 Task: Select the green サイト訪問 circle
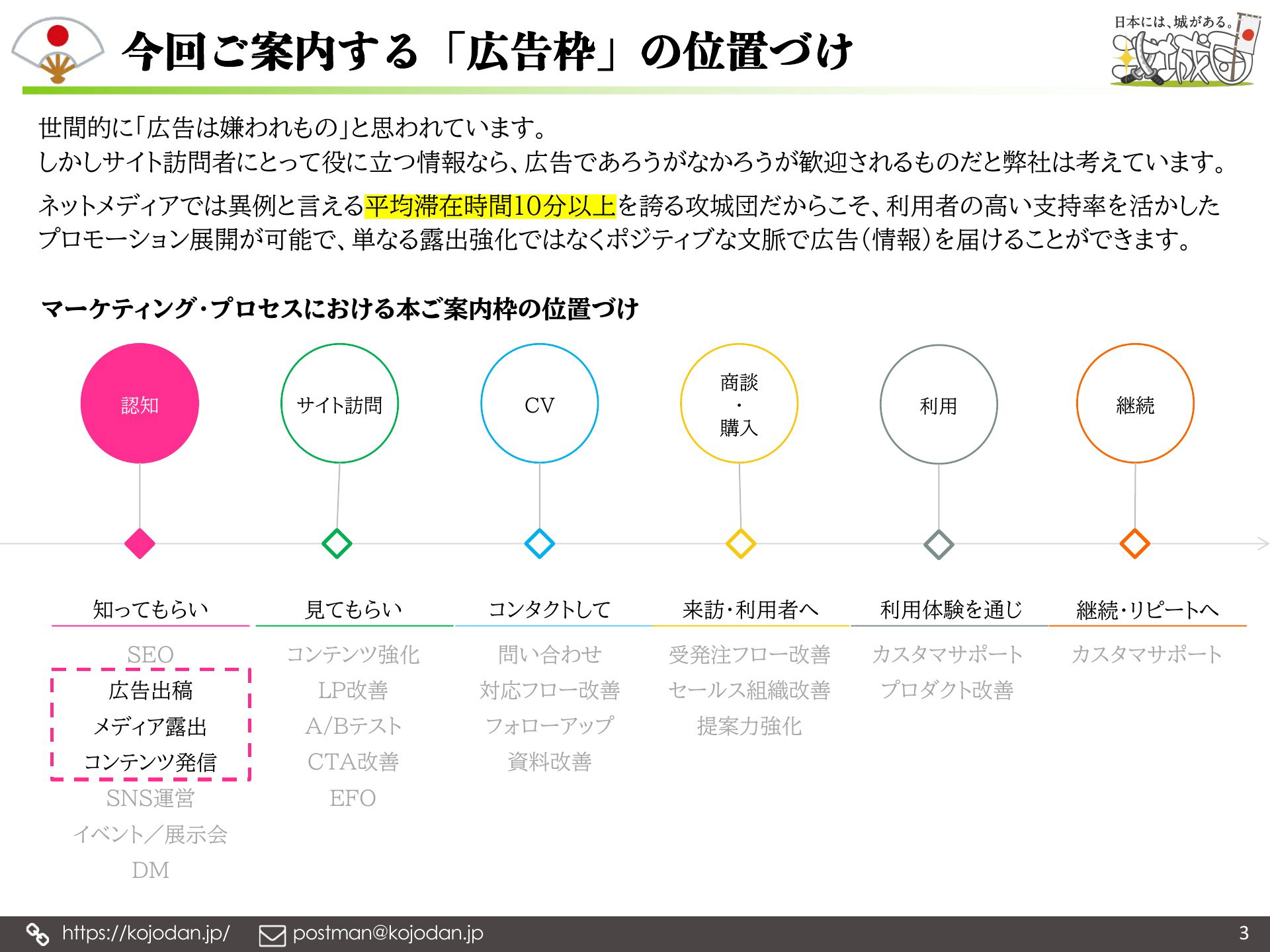tap(339, 403)
